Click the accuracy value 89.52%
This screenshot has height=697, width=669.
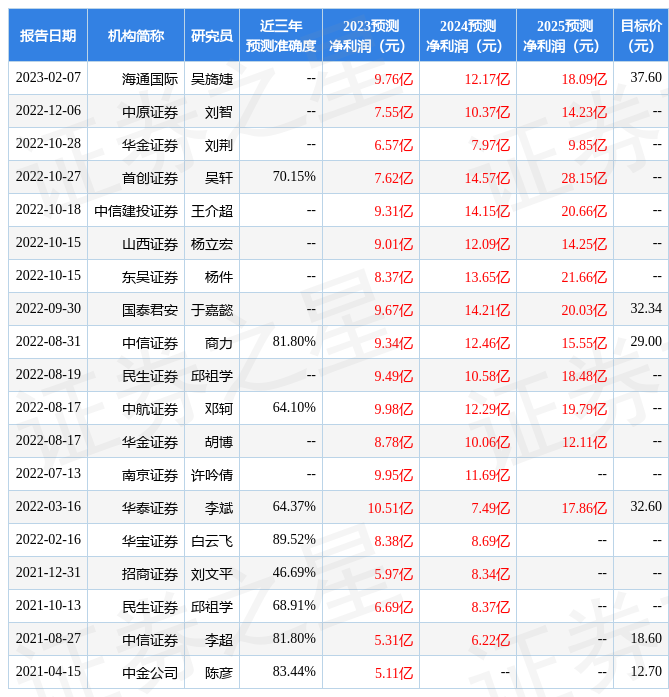[x=294, y=540]
